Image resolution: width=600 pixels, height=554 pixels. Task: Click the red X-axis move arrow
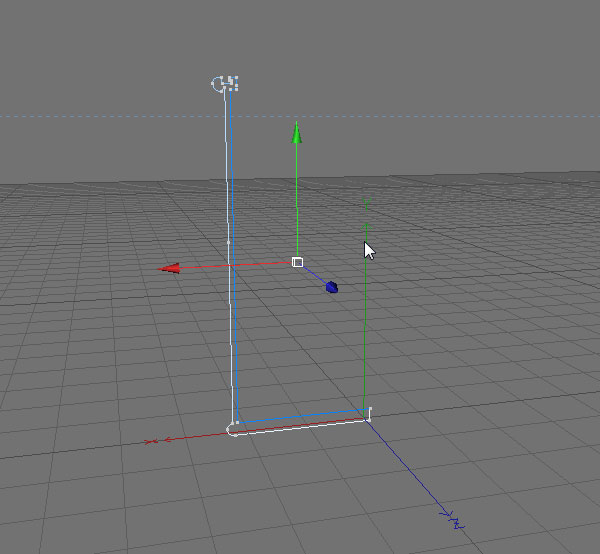[170, 268]
